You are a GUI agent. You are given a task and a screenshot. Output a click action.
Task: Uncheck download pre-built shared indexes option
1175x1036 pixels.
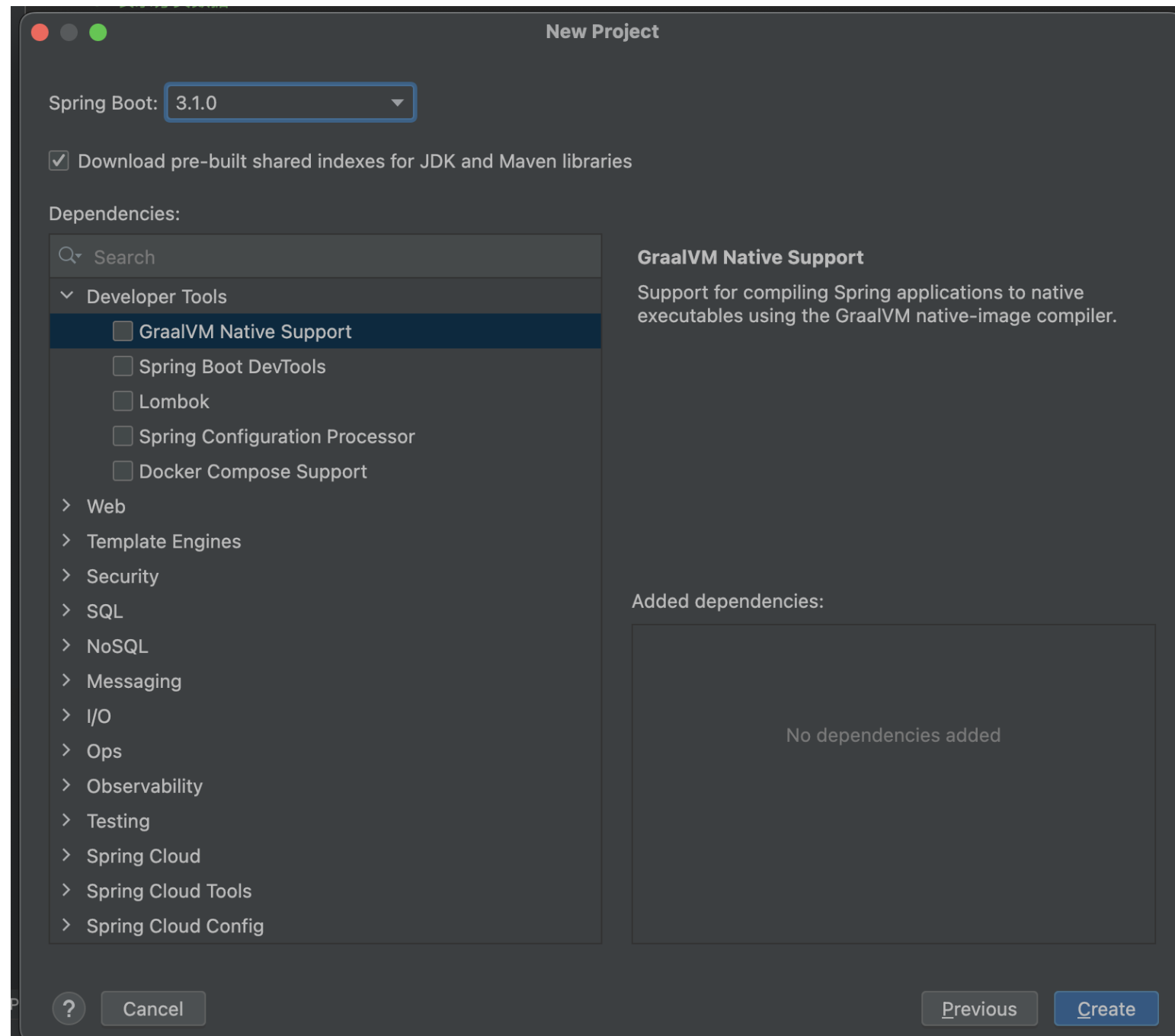point(59,161)
